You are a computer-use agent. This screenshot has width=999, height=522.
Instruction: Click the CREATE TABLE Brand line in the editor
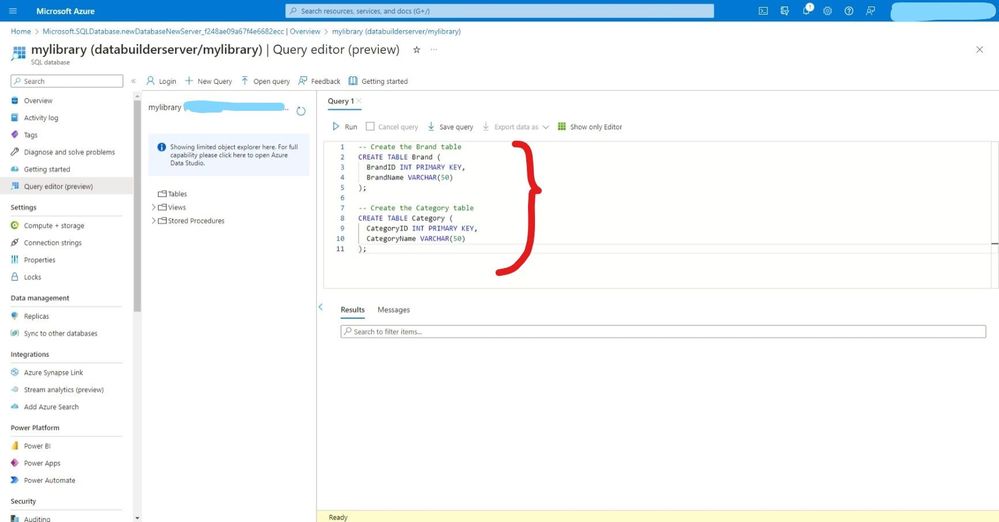tap(399, 157)
